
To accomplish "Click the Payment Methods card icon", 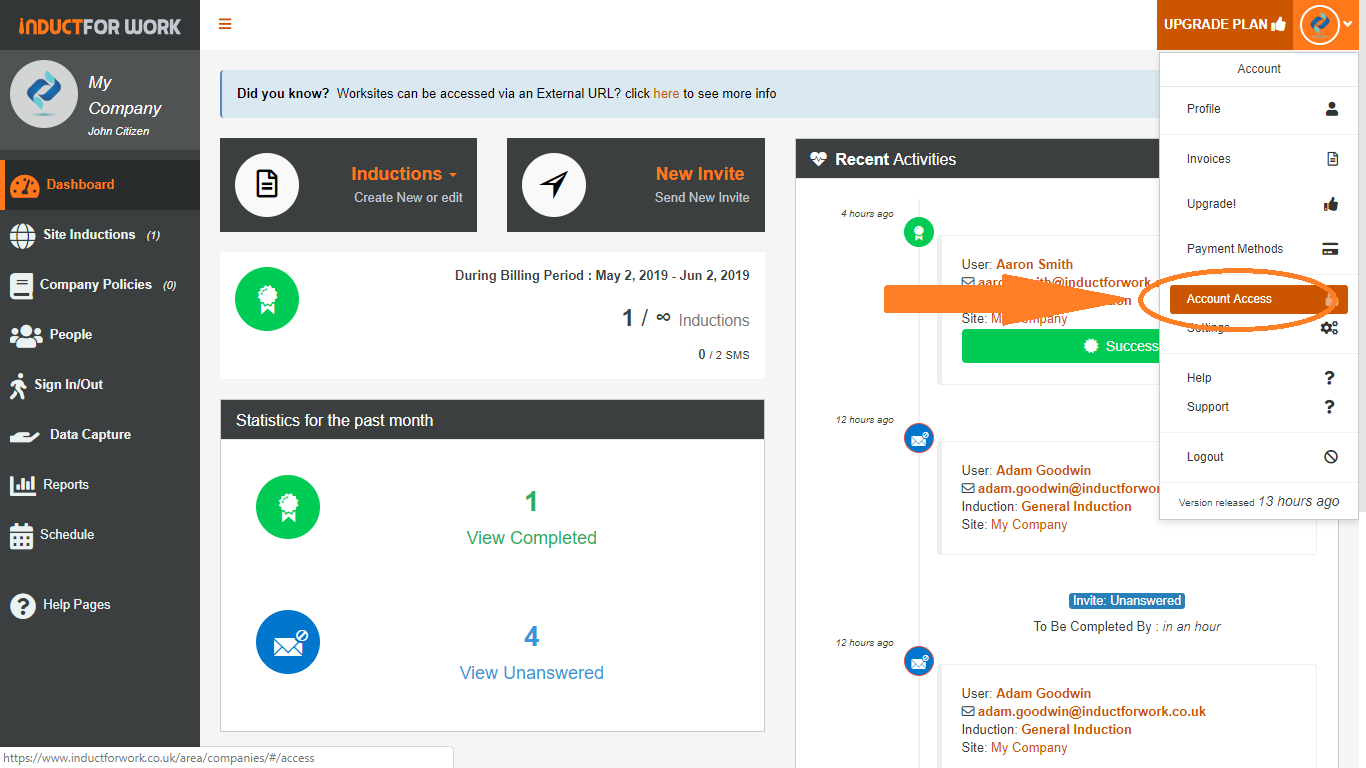I will [x=1330, y=249].
